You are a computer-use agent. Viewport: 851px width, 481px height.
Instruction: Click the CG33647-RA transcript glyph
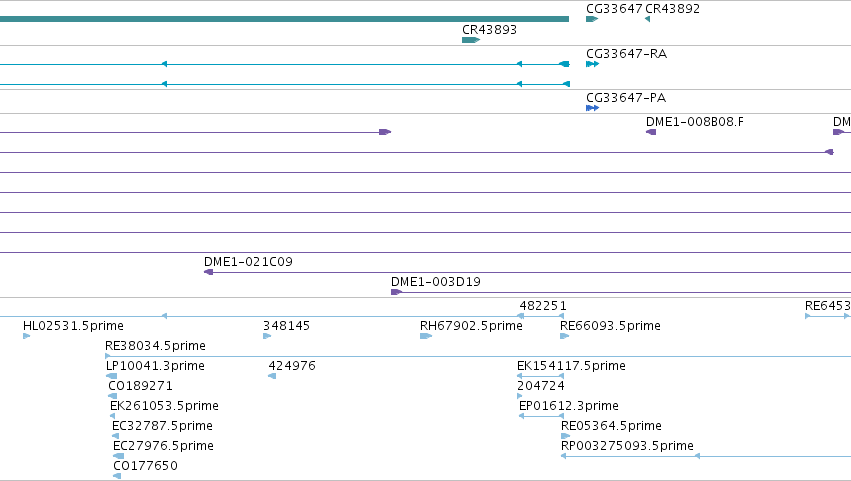click(x=592, y=64)
